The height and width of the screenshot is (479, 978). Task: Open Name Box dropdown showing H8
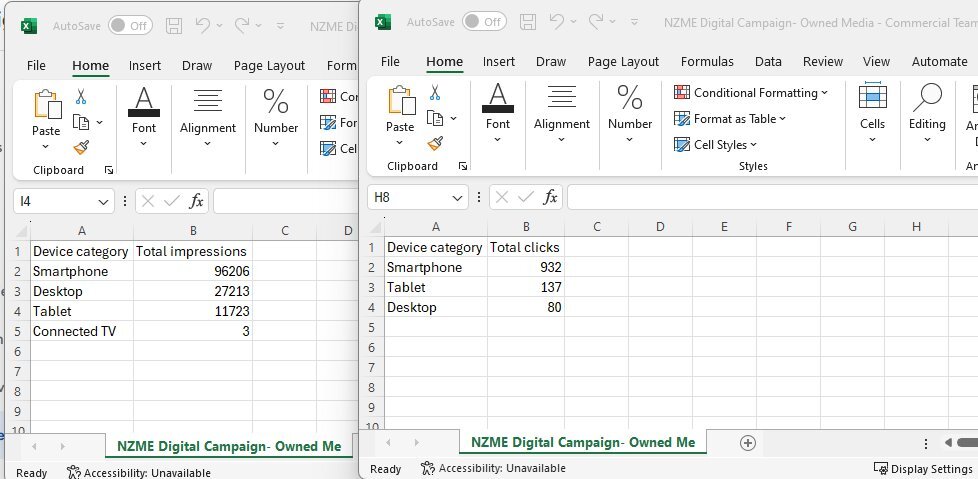458,198
